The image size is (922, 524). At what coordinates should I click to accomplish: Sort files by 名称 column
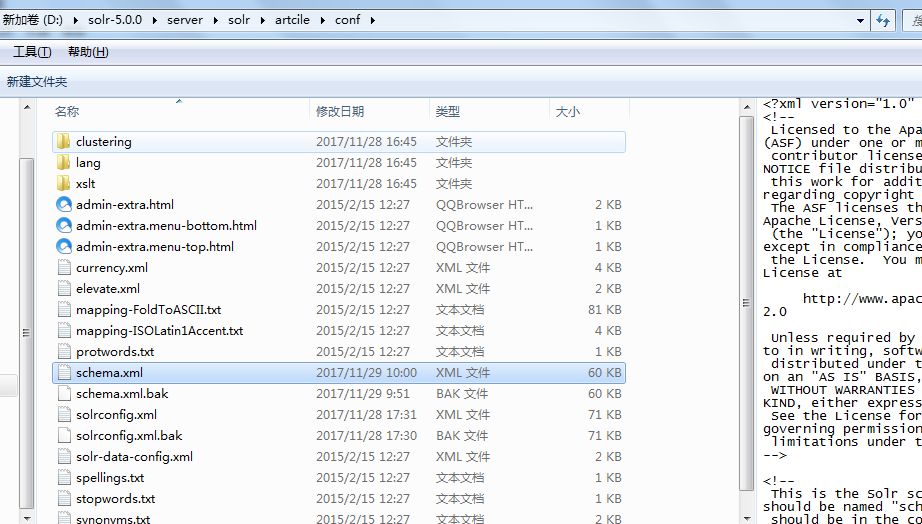(x=67, y=111)
